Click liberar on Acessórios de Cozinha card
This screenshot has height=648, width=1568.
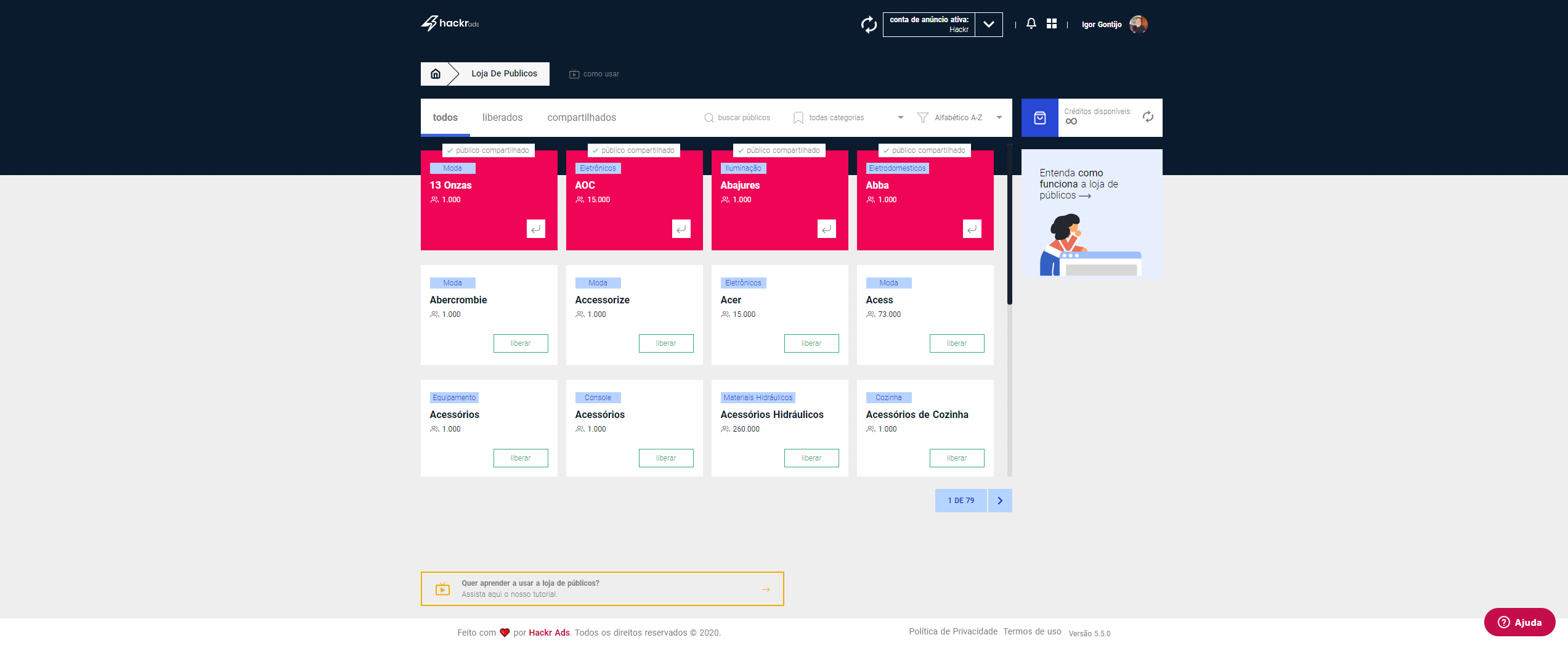957,458
